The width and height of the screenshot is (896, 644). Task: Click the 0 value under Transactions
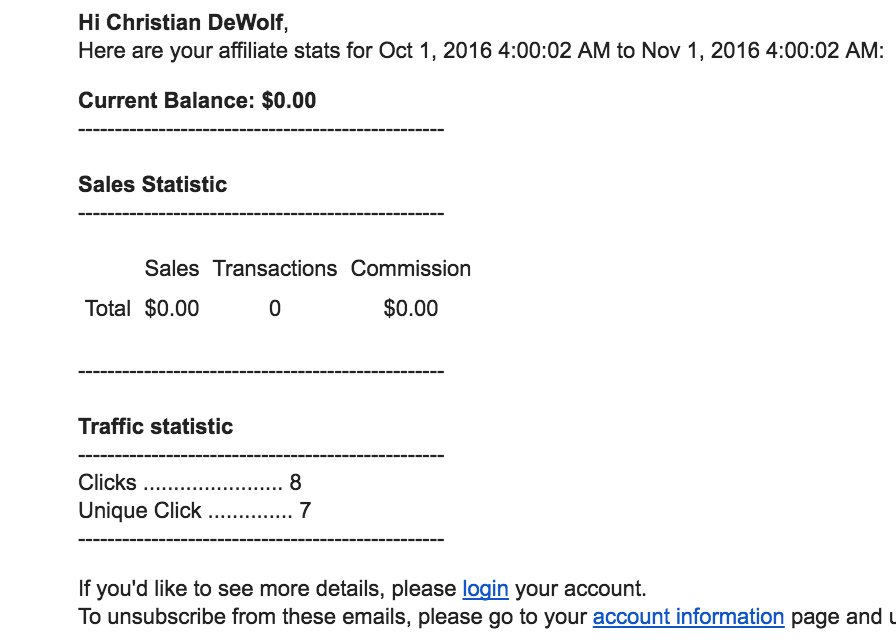[275, 308]
